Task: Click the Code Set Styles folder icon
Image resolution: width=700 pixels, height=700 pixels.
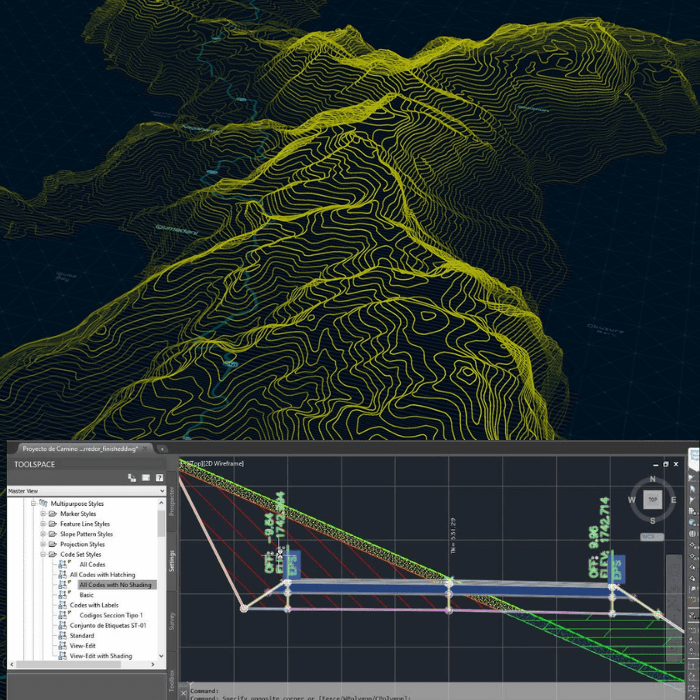Action: tap(53, 554)
